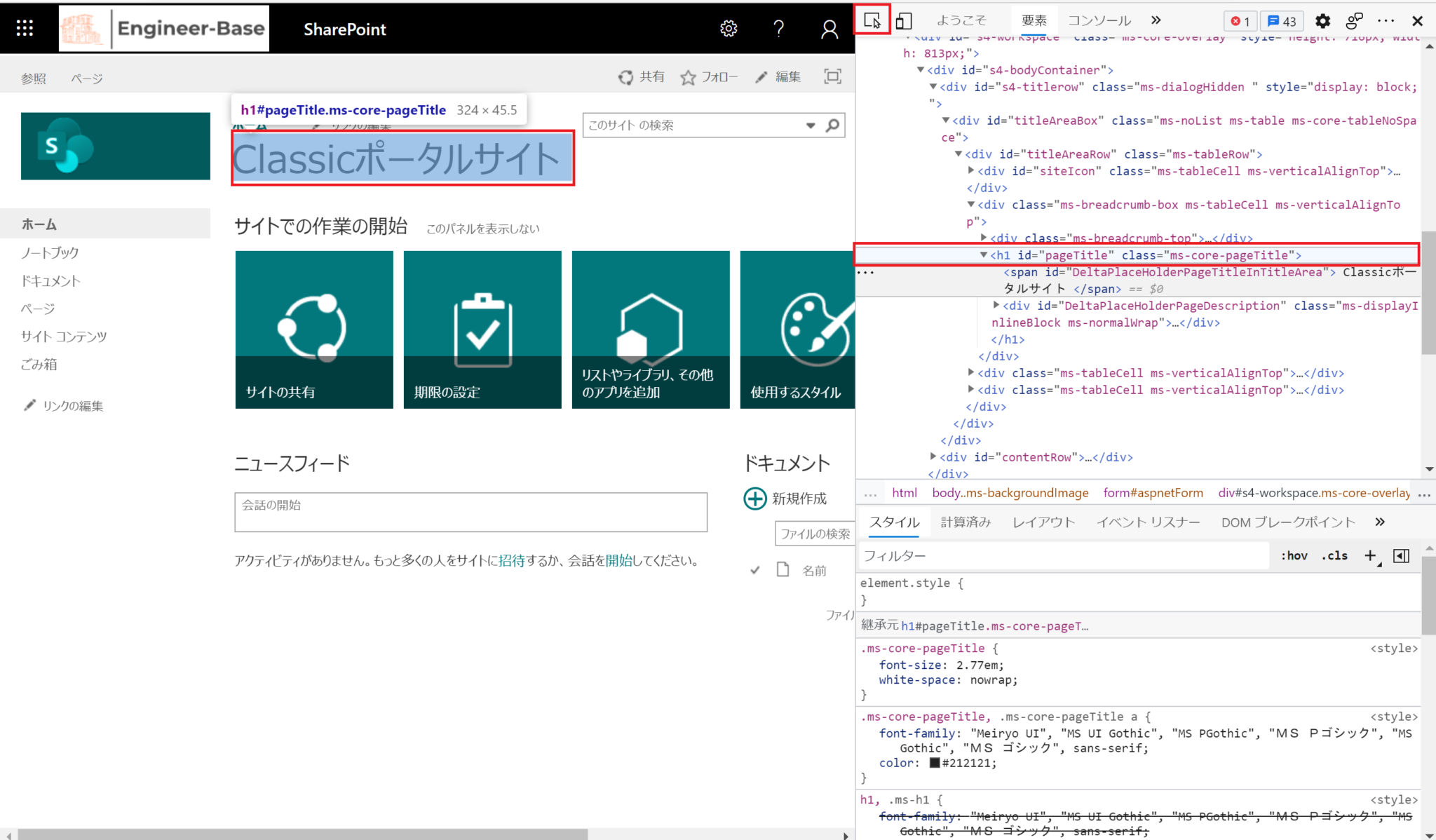Expand the div#contentRow node

coord(933,456)
